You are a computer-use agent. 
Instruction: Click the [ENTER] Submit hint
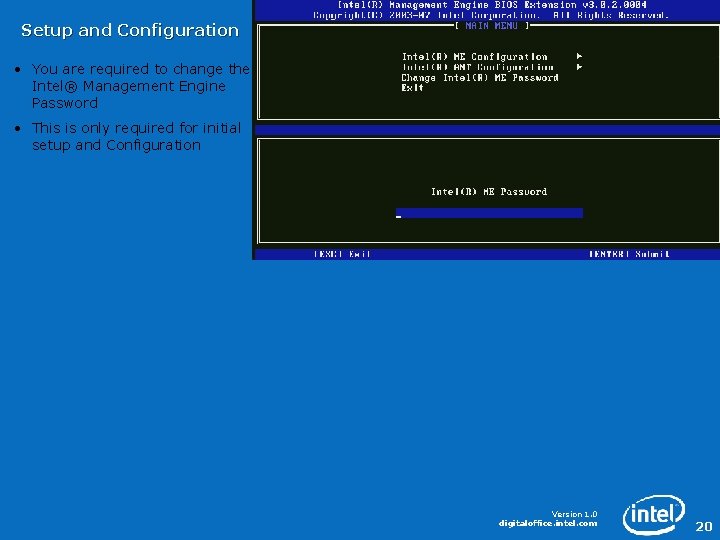629,254
